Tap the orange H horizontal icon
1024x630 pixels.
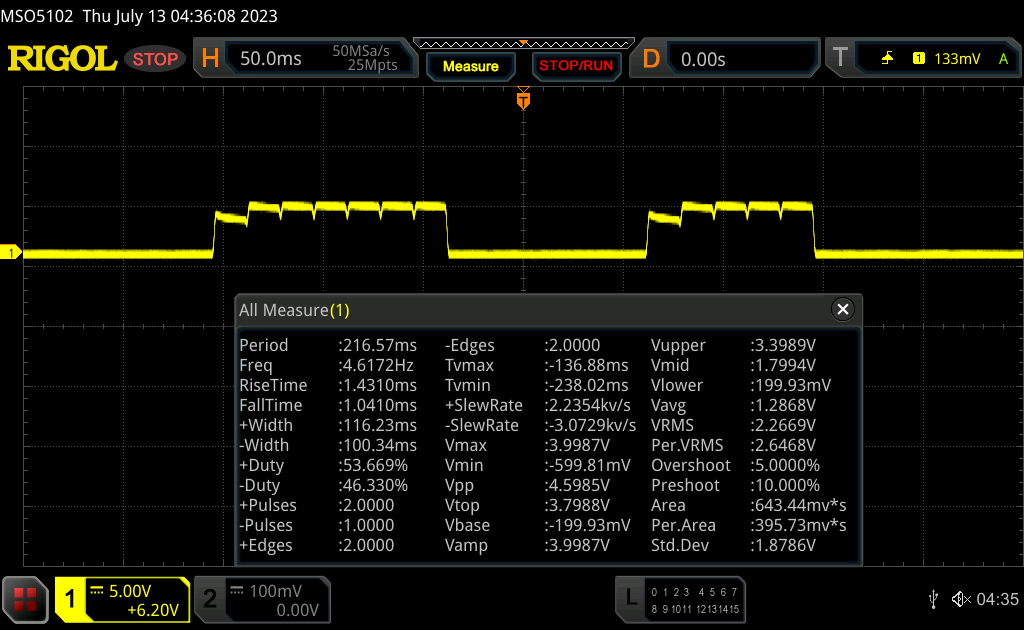point(210,59)
